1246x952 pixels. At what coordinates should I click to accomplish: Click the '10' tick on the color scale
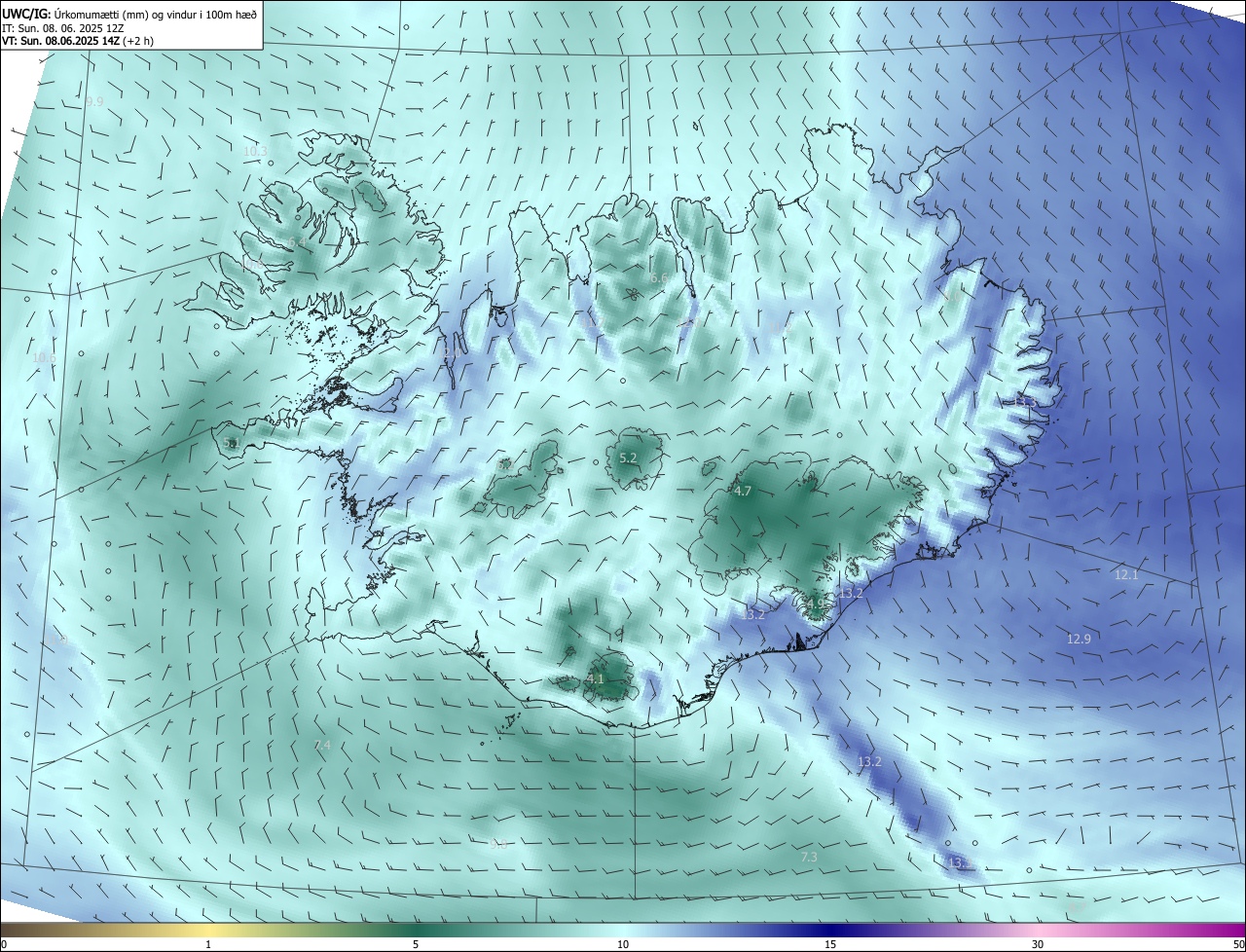click(623, 944)
